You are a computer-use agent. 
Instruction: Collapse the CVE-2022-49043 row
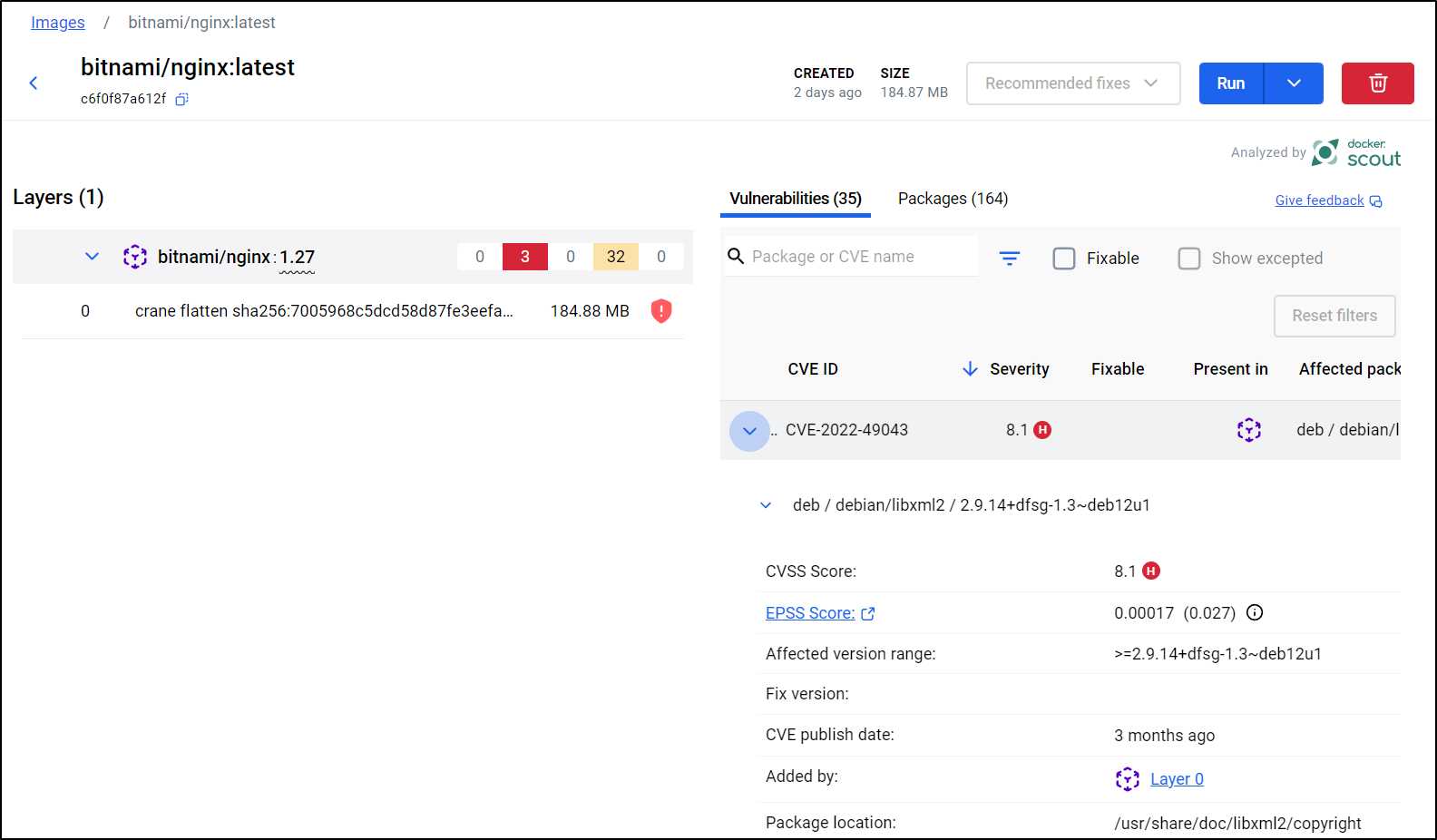pyautogui.click(x=749, y=431)
